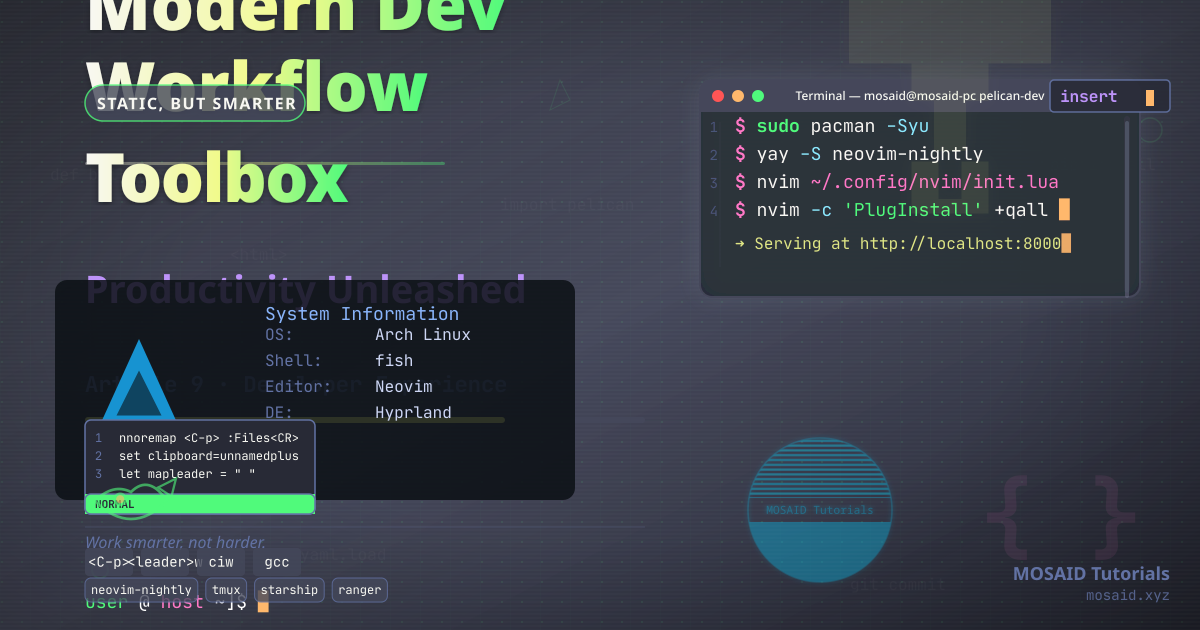Click the Toolbox title word

point(217,178)
